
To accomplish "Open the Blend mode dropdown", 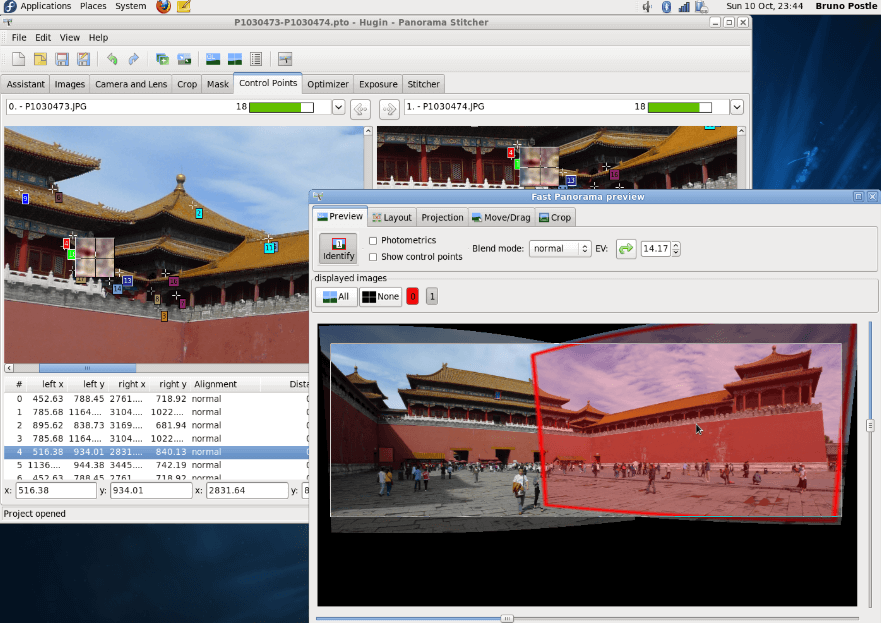I will click(x=560, y=249).
